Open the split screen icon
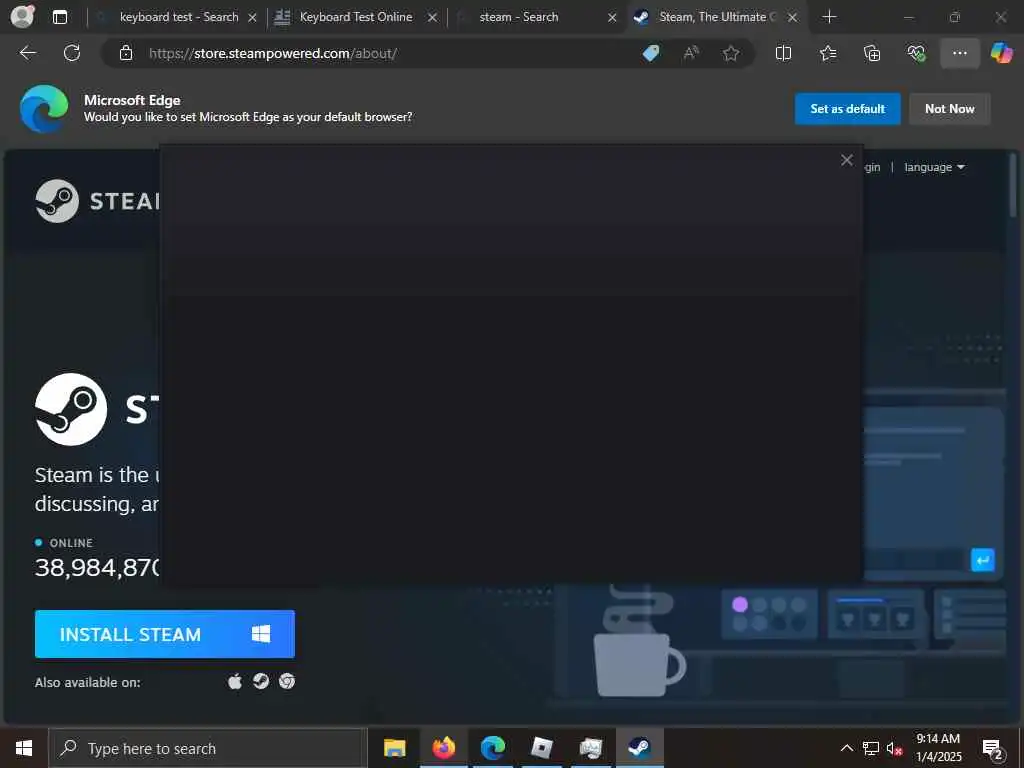Image resolution: width=1024 pixels, height=768 pixels. 783,53
